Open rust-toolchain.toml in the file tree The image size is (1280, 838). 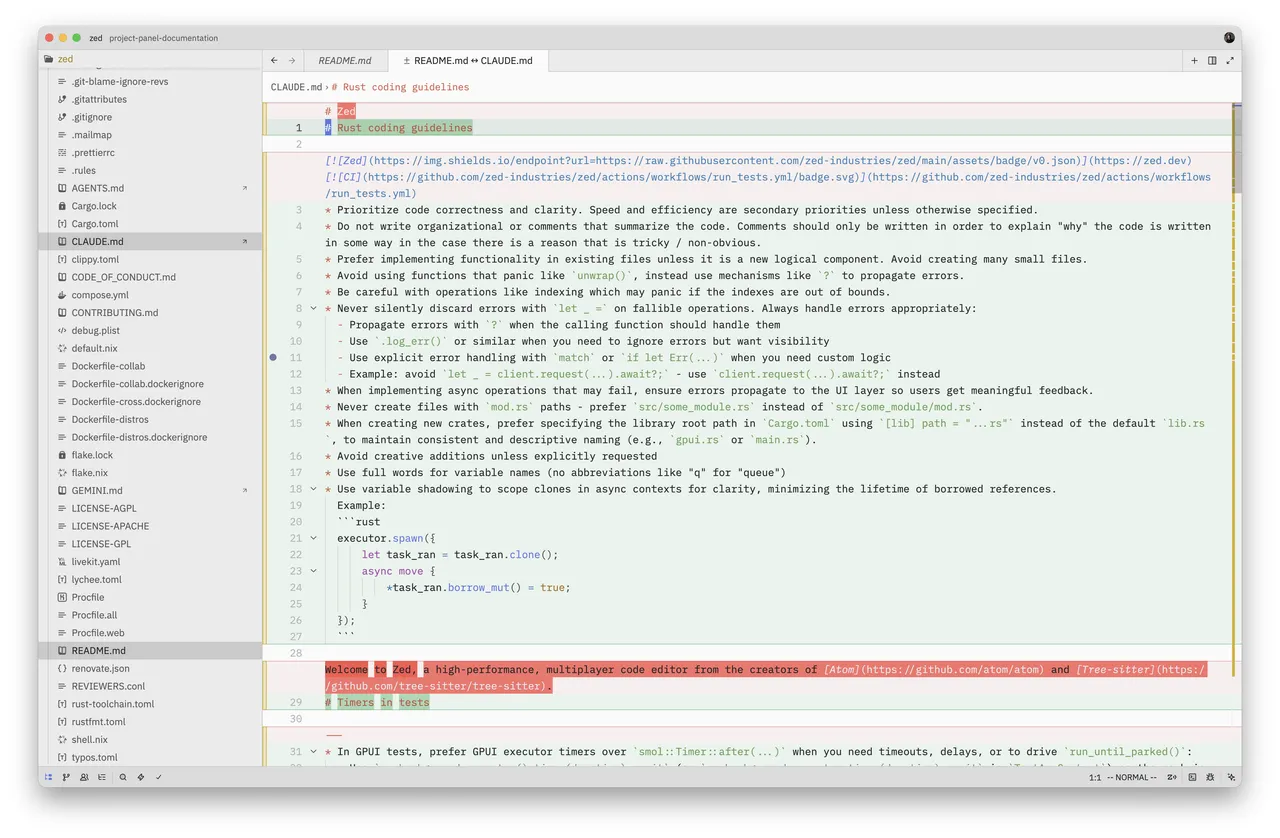coord(150,704)
